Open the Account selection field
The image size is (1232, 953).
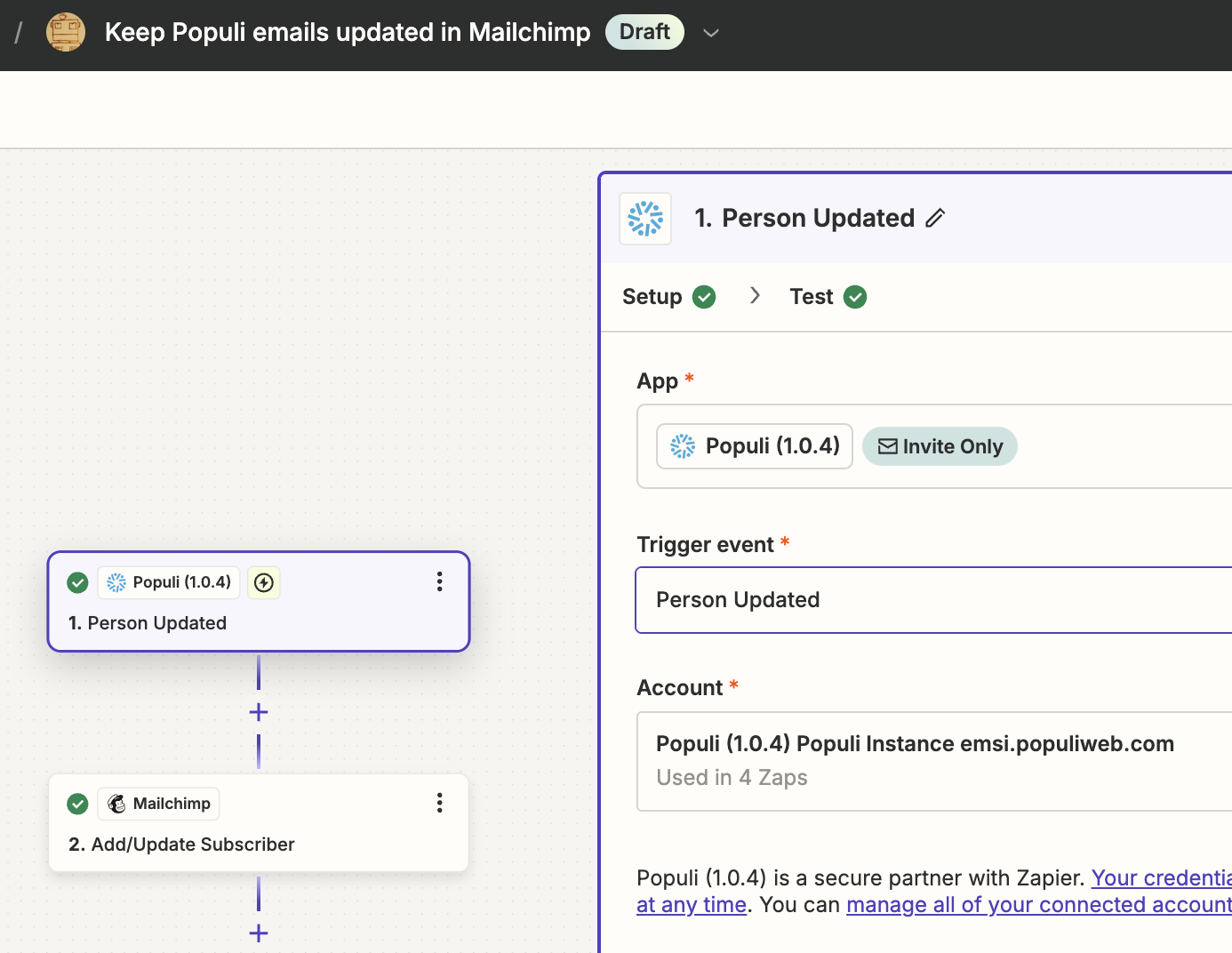click(934, 761)
